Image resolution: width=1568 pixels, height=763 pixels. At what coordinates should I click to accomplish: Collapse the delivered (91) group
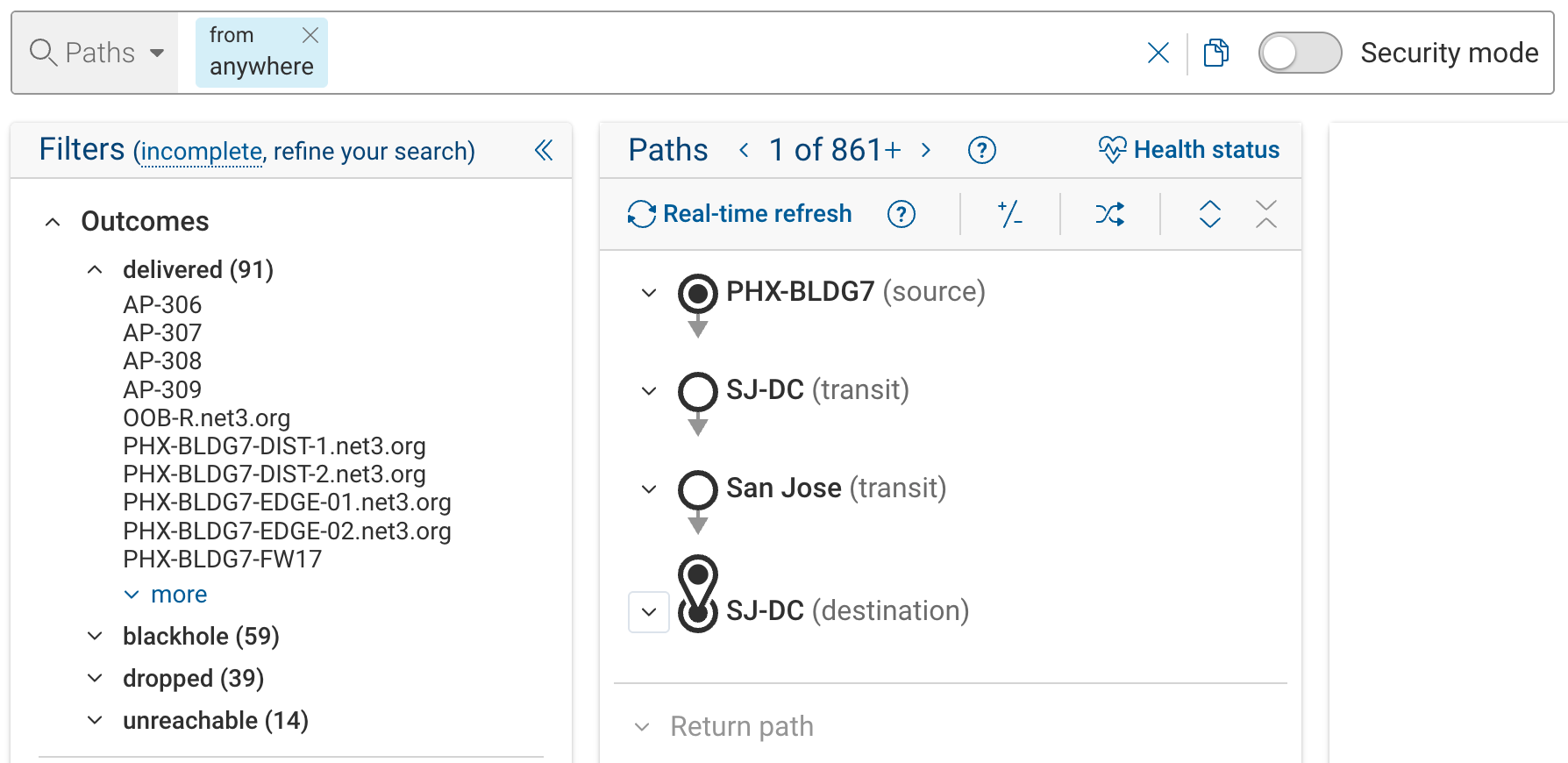95,270
